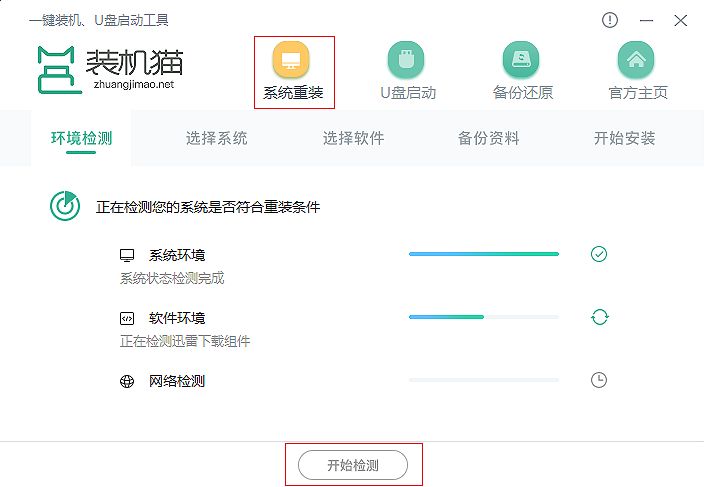707x487 pixels.
Task: Click the 系统重装 monitor icon
Action: click(292, 60)
